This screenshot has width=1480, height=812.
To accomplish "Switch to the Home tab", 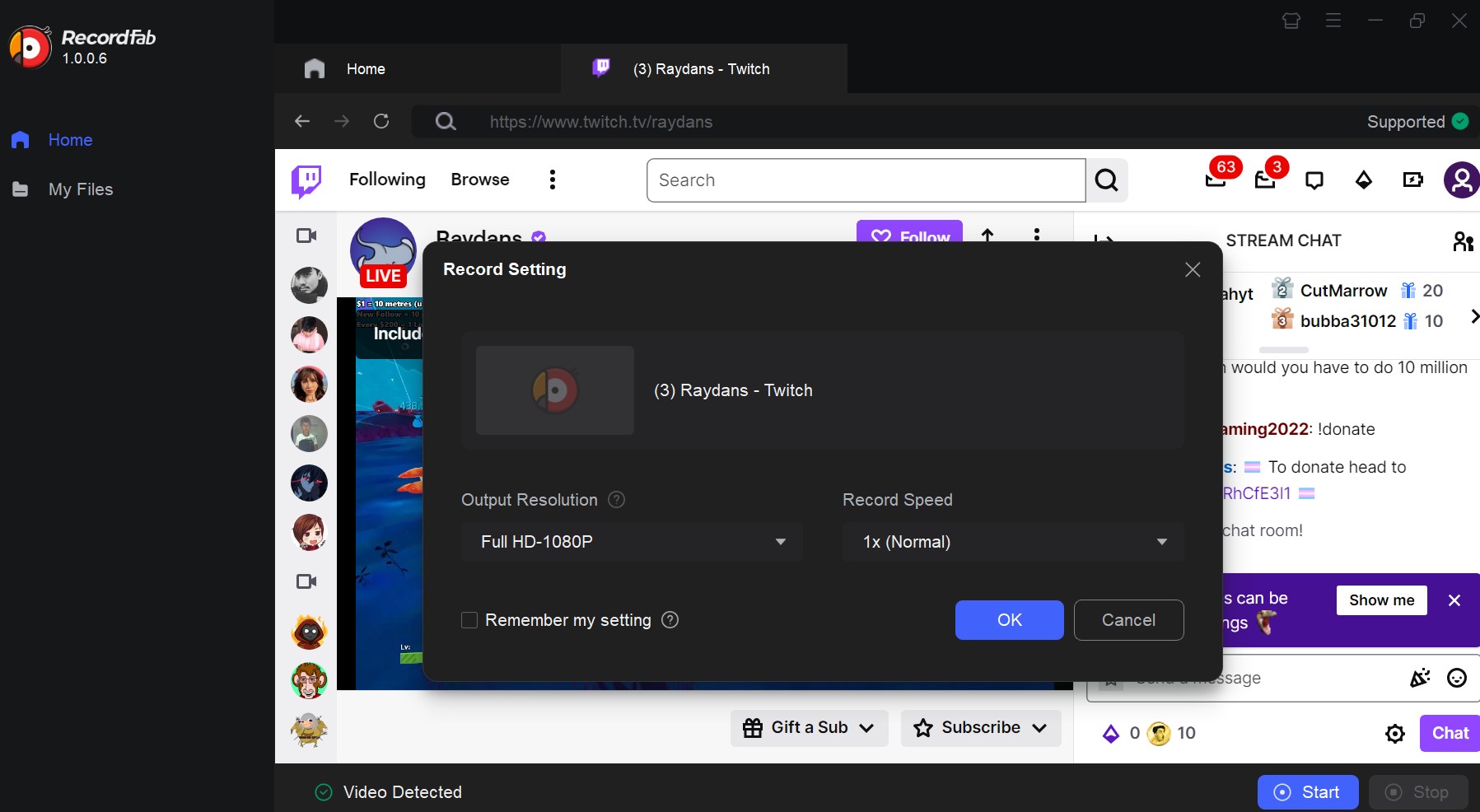I will pyautogui.click(x=418, y=69).
